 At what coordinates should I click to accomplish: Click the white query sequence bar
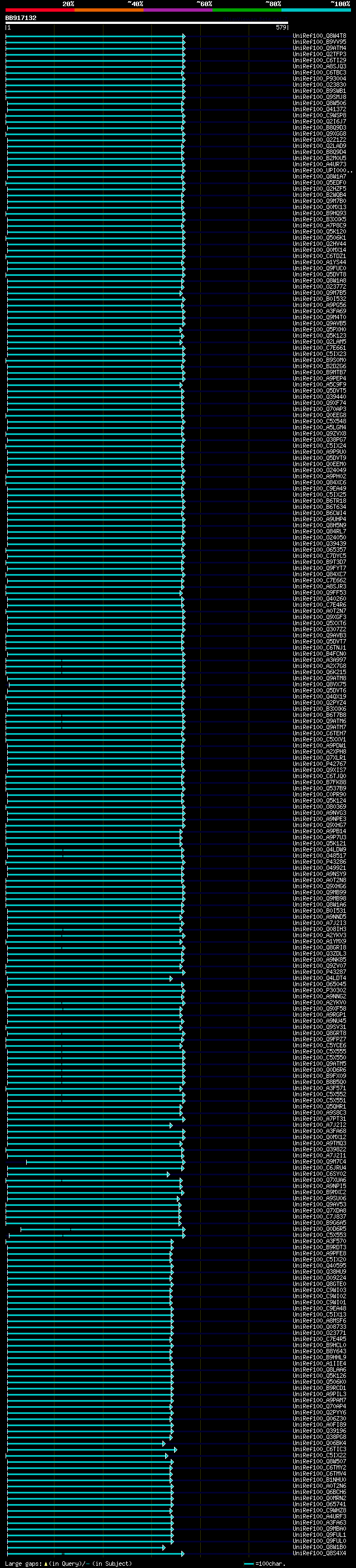[x=147, y=23]
